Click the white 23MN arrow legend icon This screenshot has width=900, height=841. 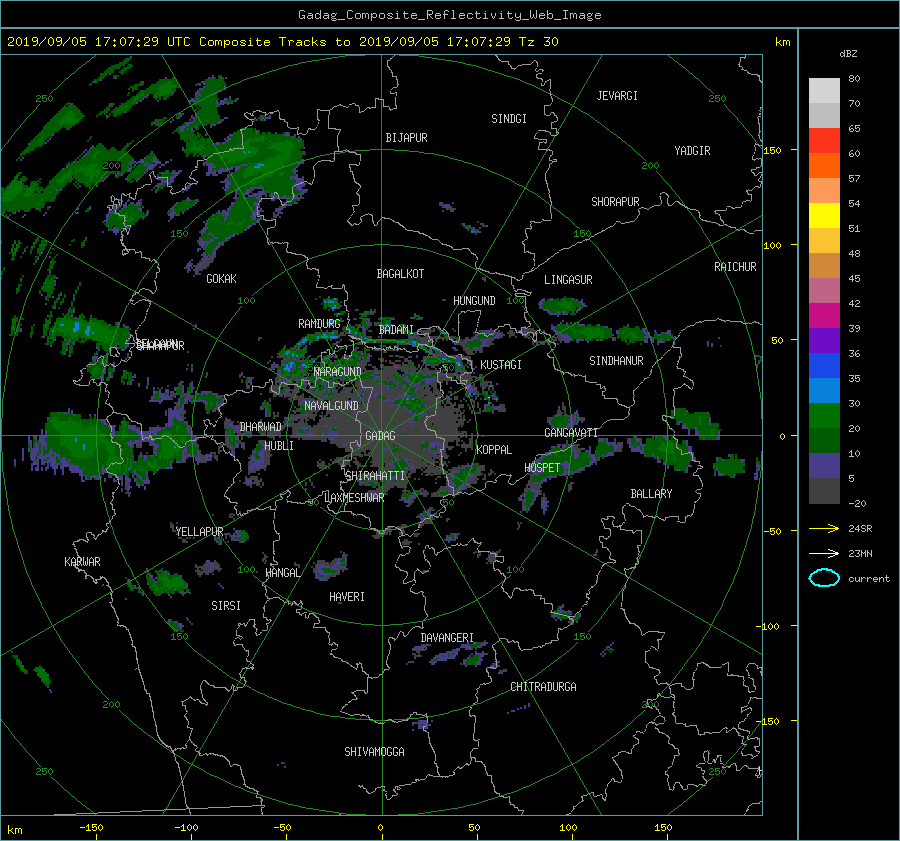(x=824, y=553)
